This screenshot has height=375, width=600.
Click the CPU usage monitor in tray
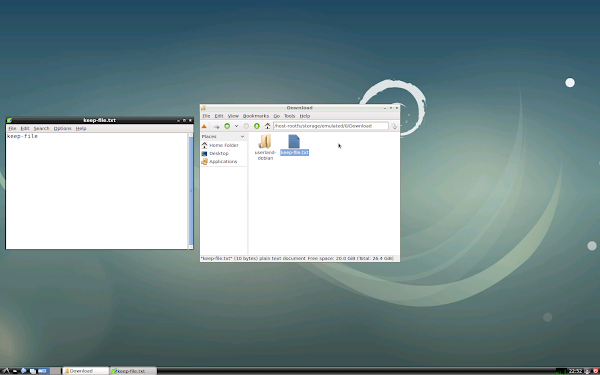561,371
